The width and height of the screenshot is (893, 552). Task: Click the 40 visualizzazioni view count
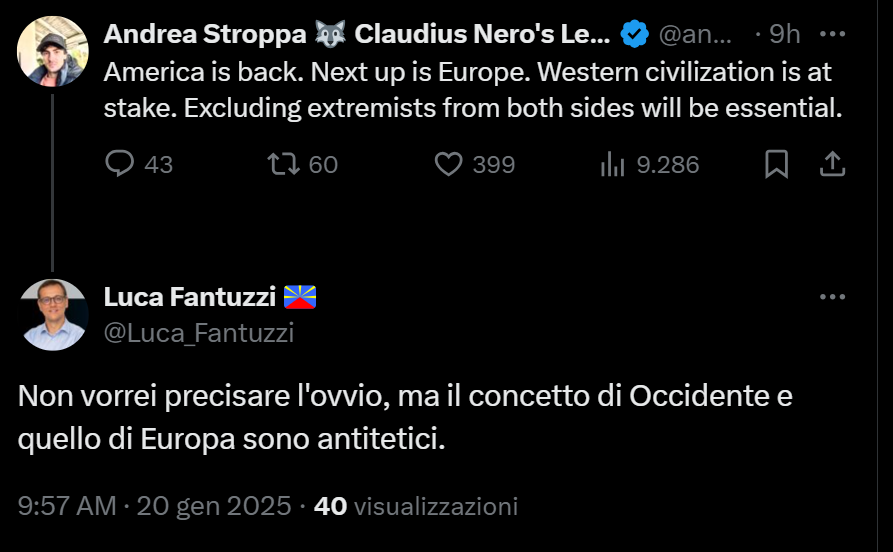click(x=416, y=506)
